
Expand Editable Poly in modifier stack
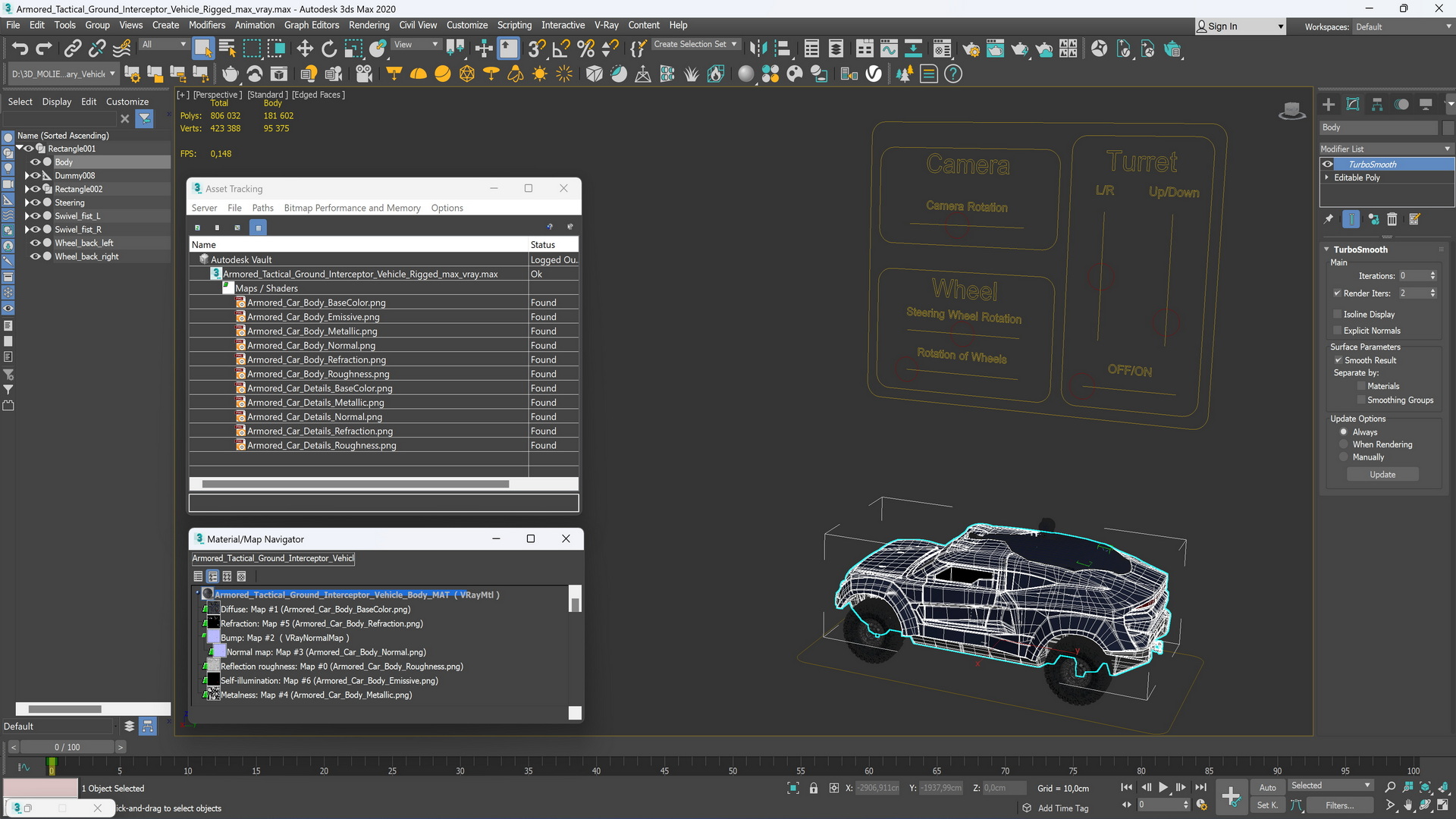[x=1326, y=177]
